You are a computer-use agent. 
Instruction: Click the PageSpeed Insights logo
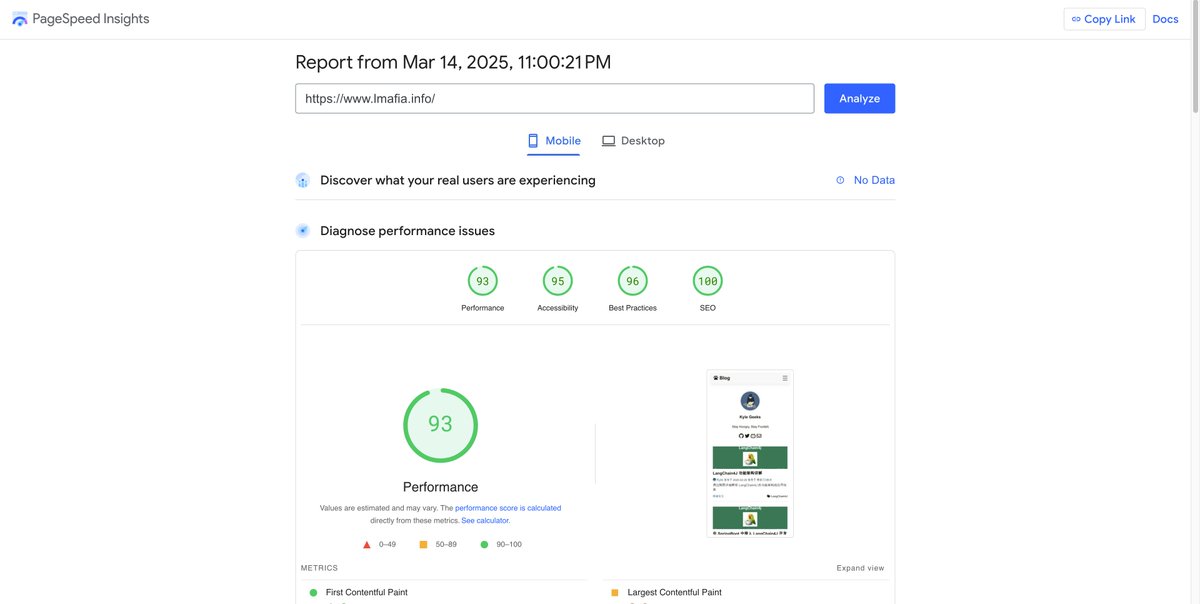18,18
